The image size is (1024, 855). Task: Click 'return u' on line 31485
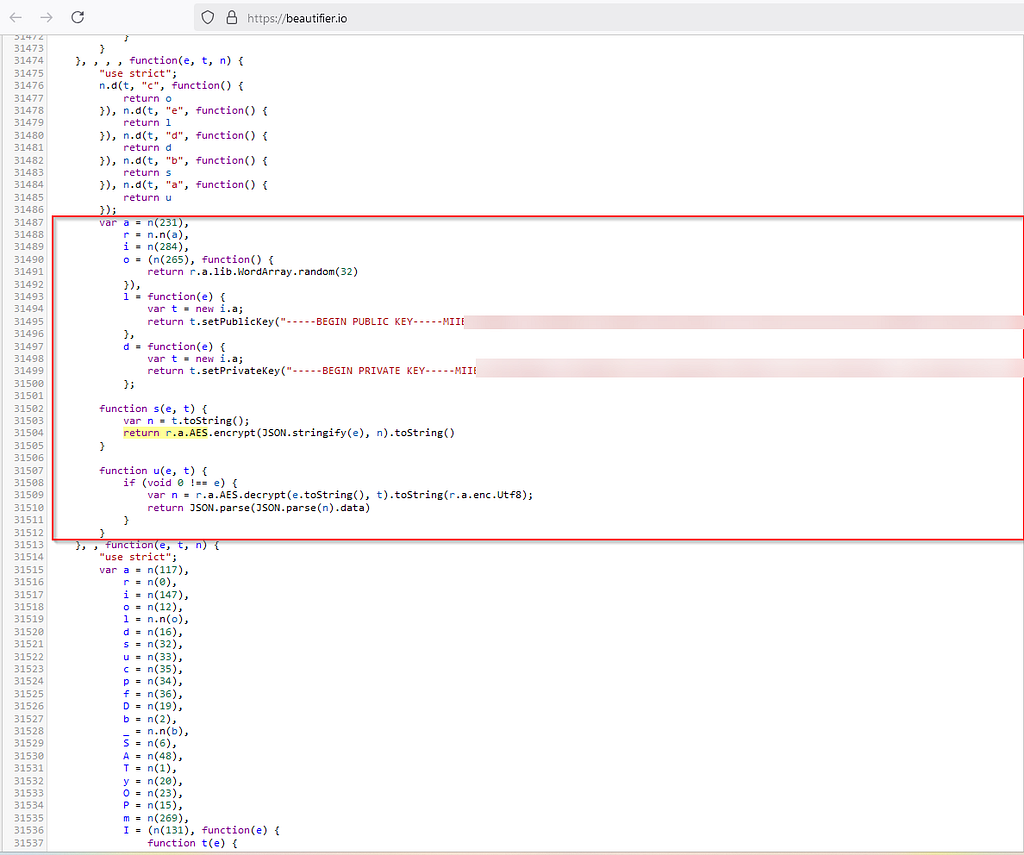point(147,197)
